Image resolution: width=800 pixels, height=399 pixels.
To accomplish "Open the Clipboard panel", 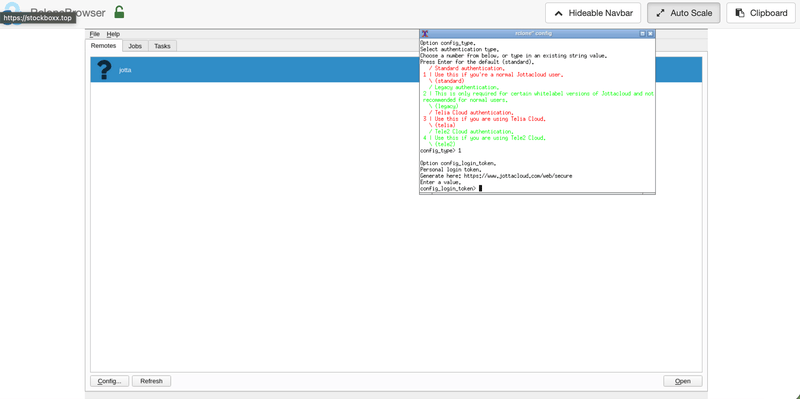I will 761,13.
